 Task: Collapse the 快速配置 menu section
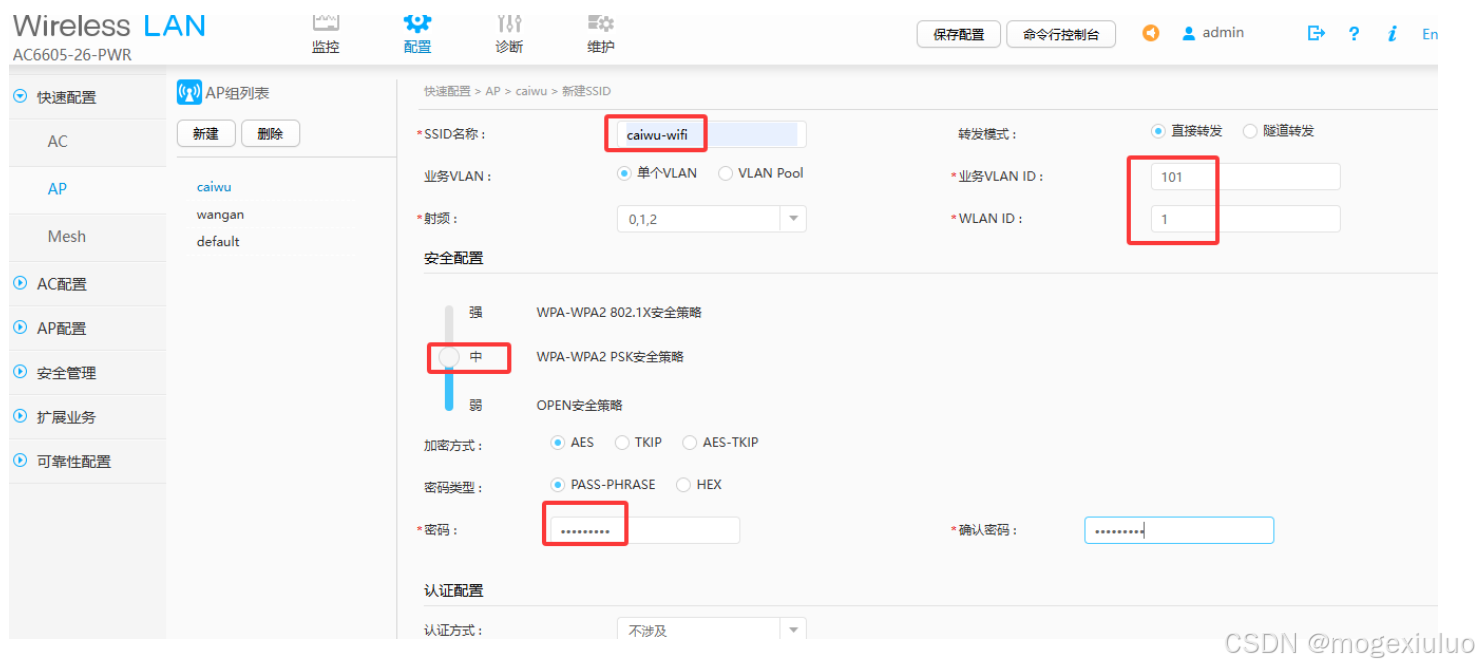[19, 97]
